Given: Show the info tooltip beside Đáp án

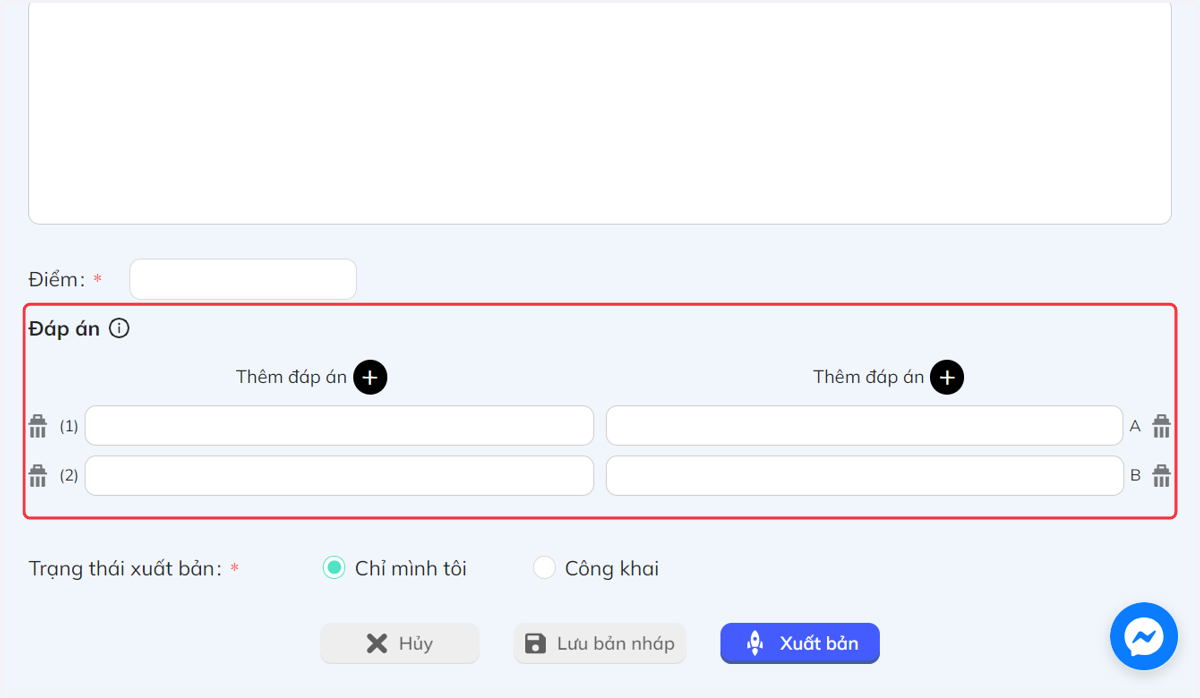Looking at the screenshot, I should tap(119, 328).
